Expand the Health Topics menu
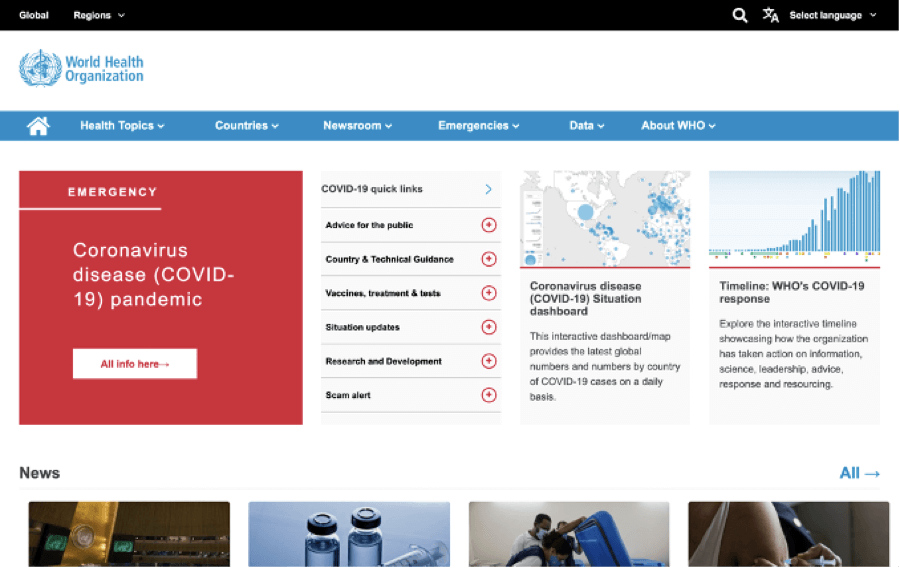900x568 pixels. click(x=122, y=126)
